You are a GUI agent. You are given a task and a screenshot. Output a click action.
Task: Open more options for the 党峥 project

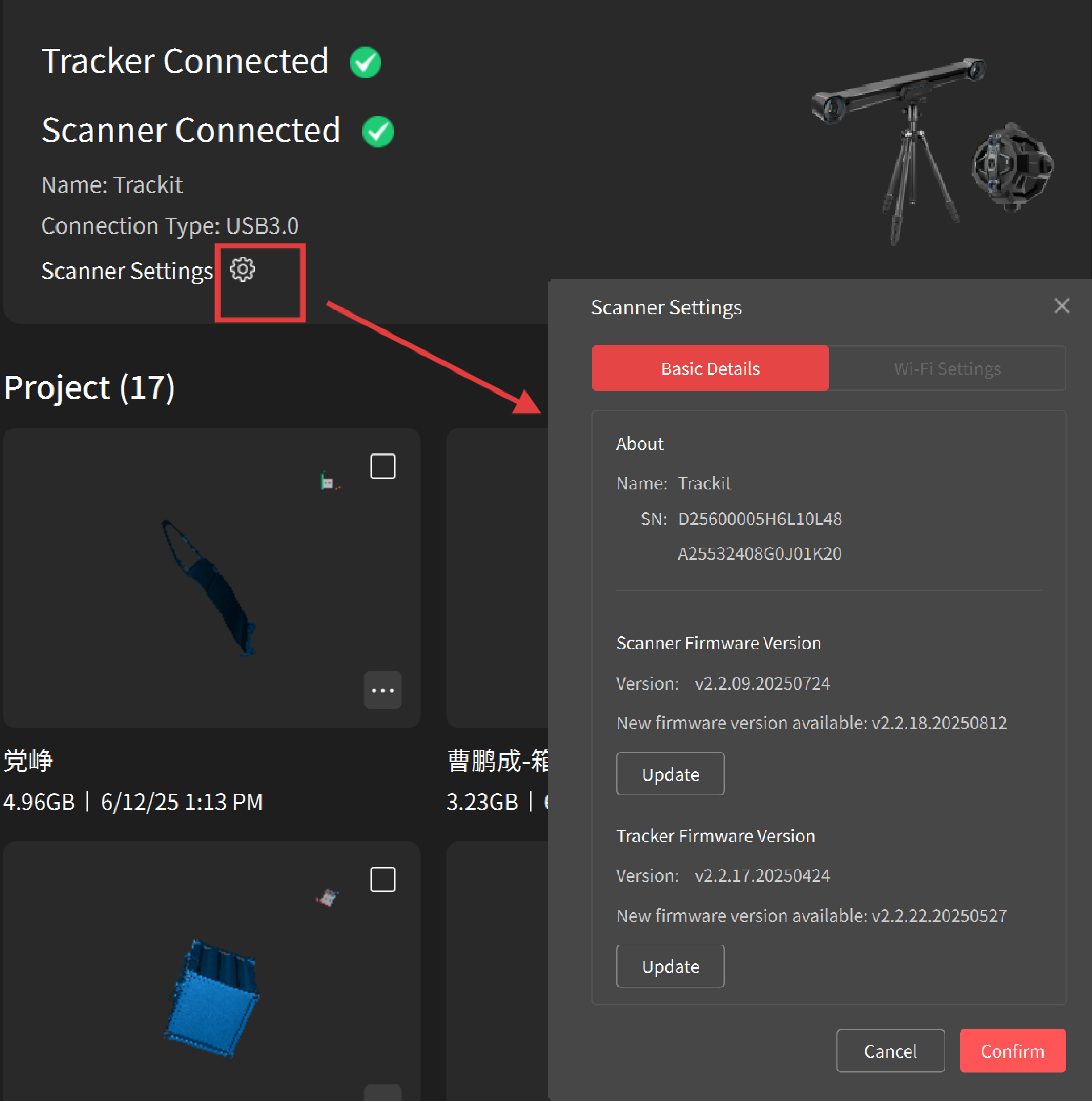[x=383, y=690]
